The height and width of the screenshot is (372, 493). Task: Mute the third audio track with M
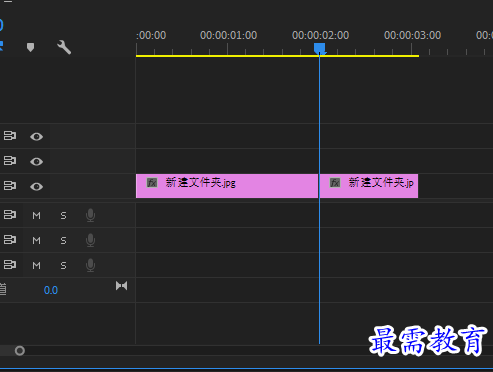tap(36, 266)
